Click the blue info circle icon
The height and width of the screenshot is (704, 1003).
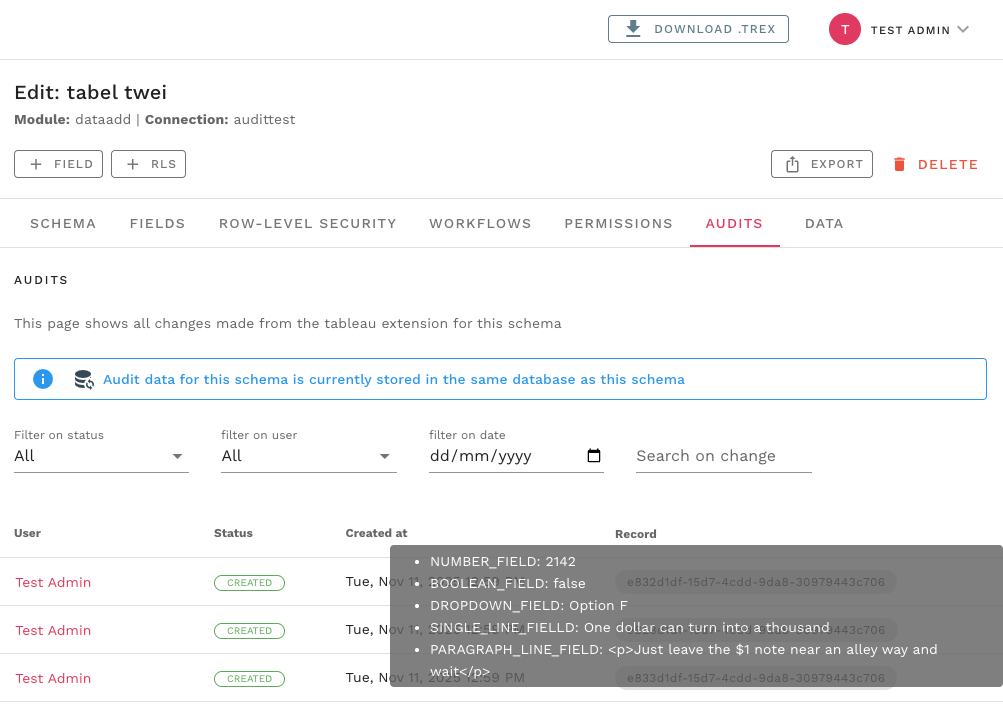(43, 379)
